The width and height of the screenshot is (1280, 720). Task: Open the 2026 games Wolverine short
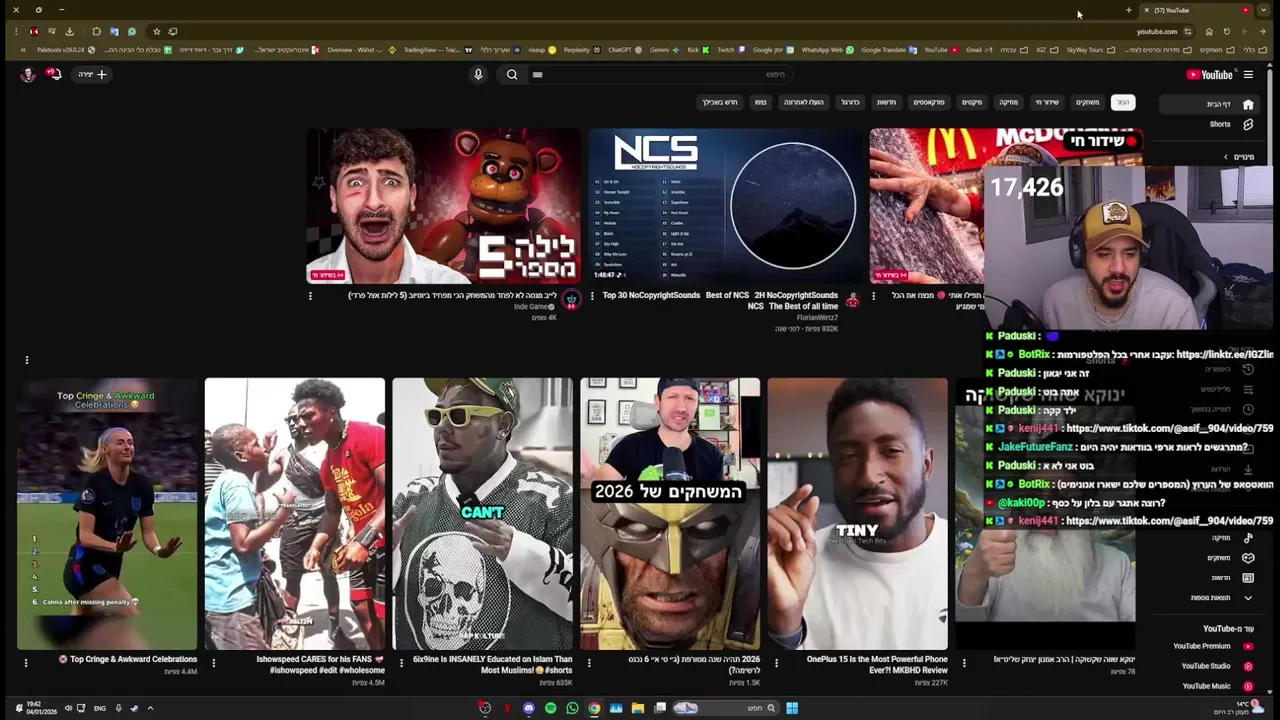(670, 514)
